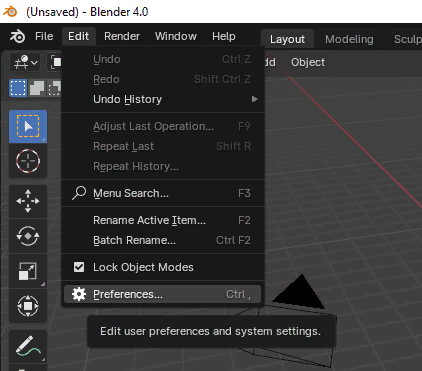Open the Window menu
Image resolution: width=422 pixels, height=371 pixels.
(176, 36)
